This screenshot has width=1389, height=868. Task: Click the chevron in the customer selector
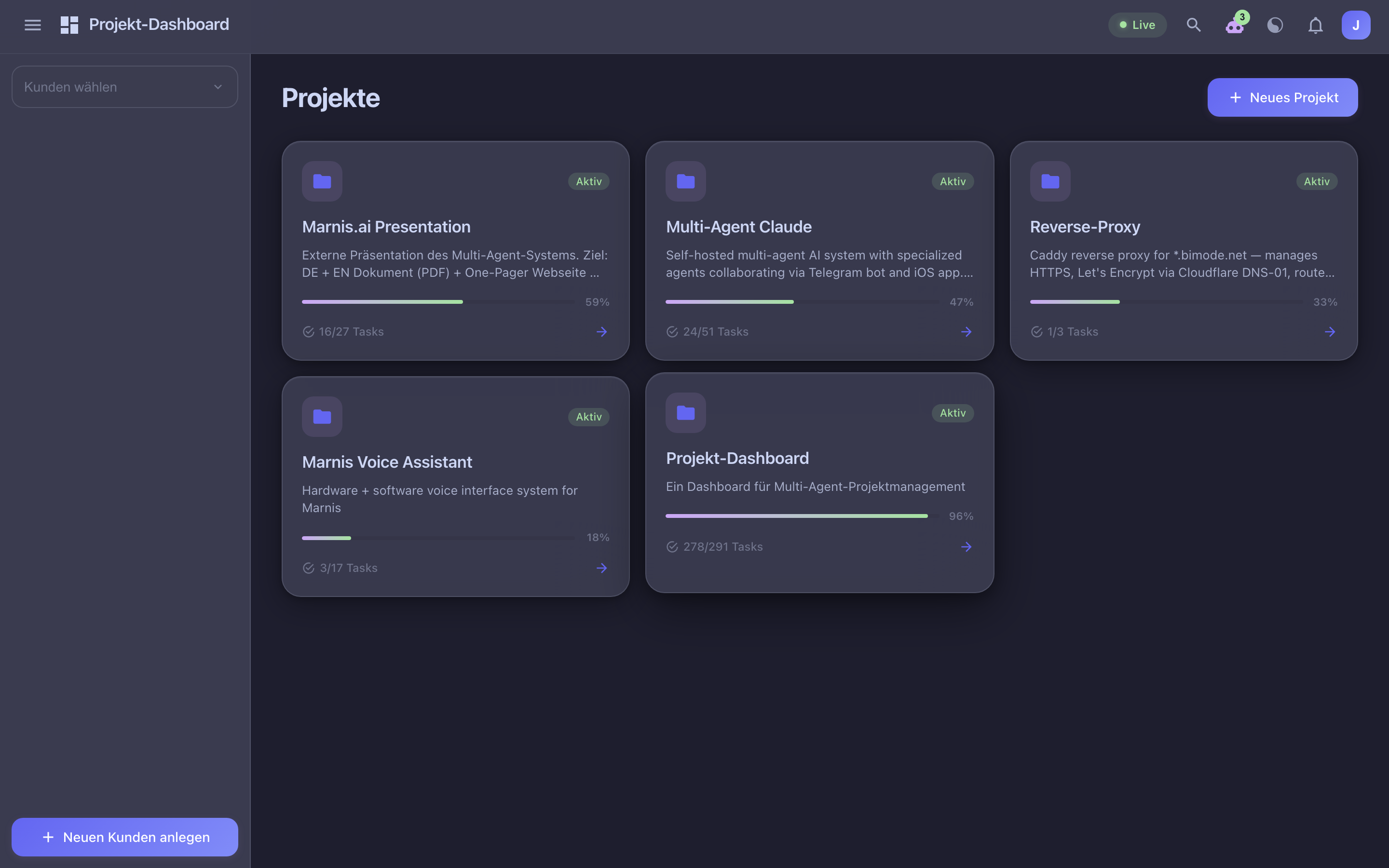click(x=218, y=87)
